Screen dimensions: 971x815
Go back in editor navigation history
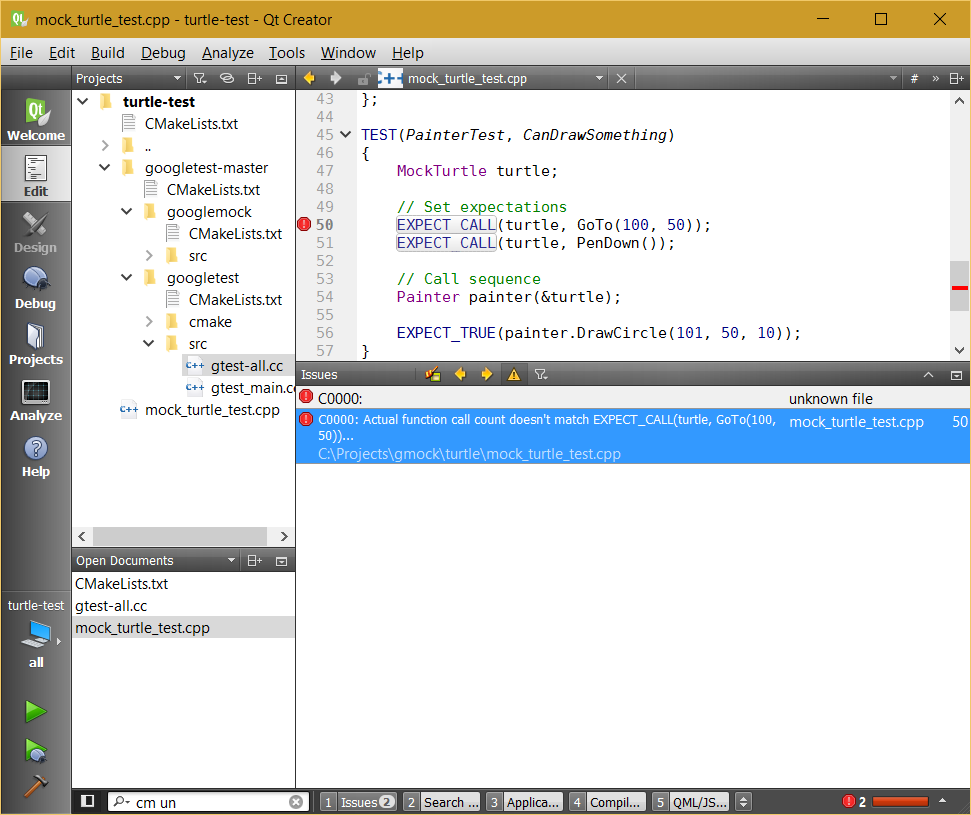point(309,78)
